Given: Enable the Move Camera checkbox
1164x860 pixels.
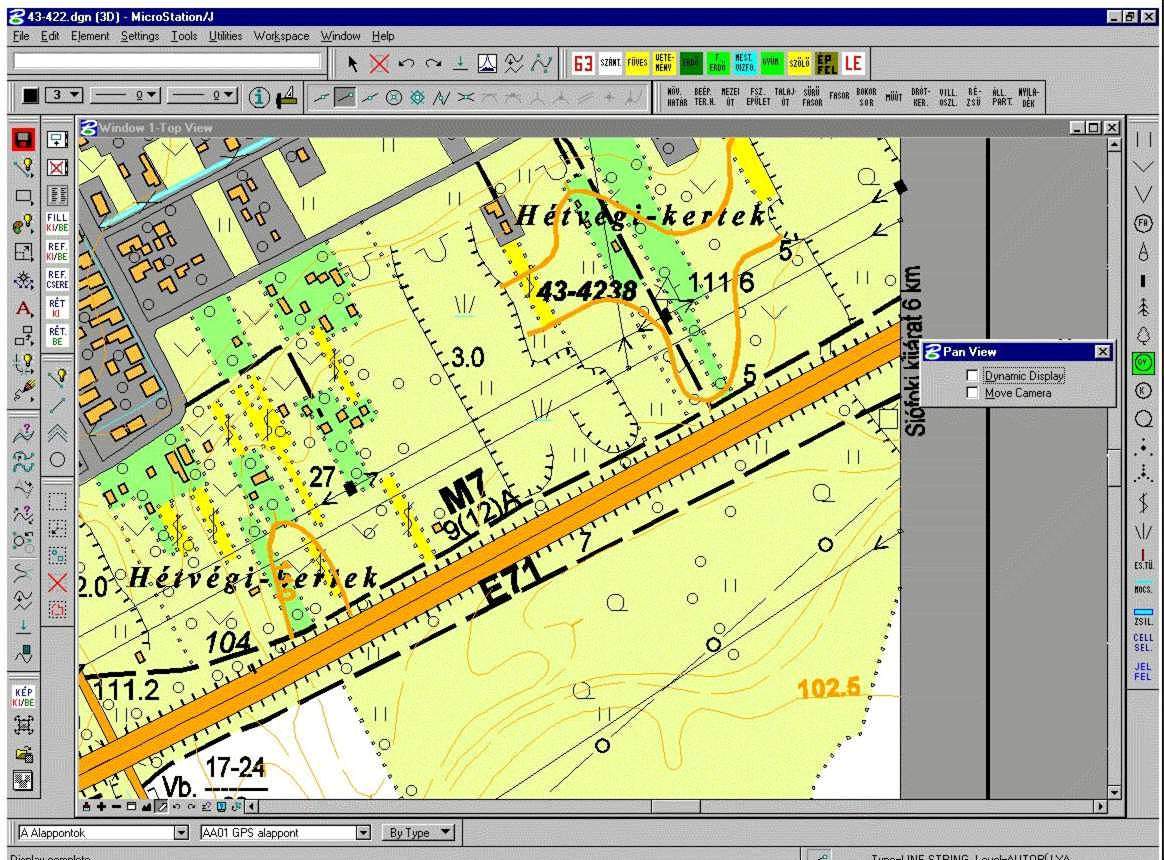Looking at the screenshot, I should click(x=973, y=393).
